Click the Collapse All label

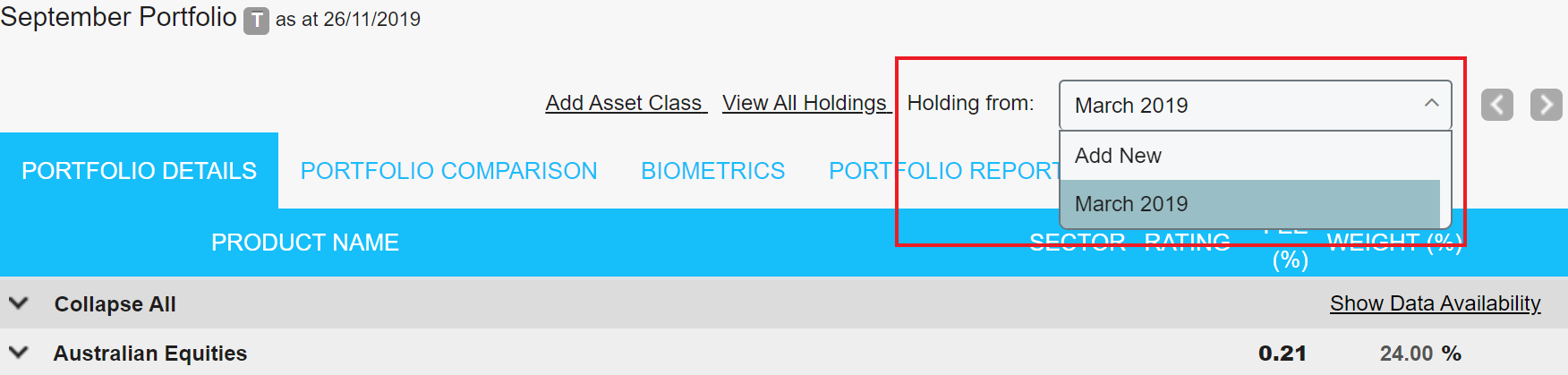[115, 304]
